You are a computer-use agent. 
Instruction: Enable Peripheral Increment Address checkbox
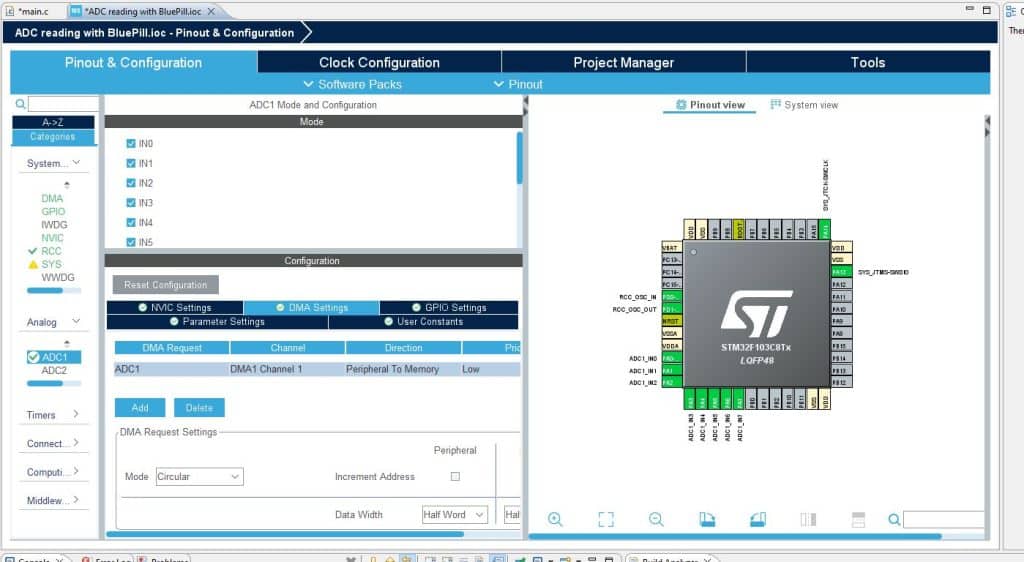click(x=455, y=476)
